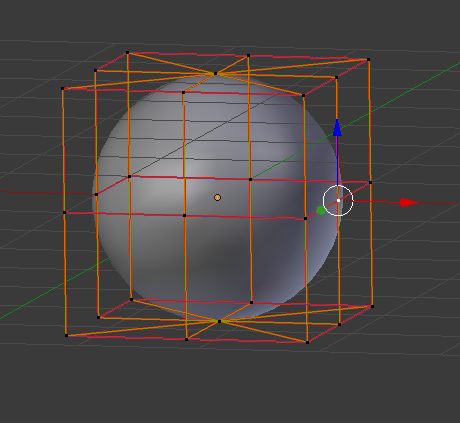The image size is (460, 423).
Task: Select lattice's front bottom-right corner vertex
Action: coord(307,342)
